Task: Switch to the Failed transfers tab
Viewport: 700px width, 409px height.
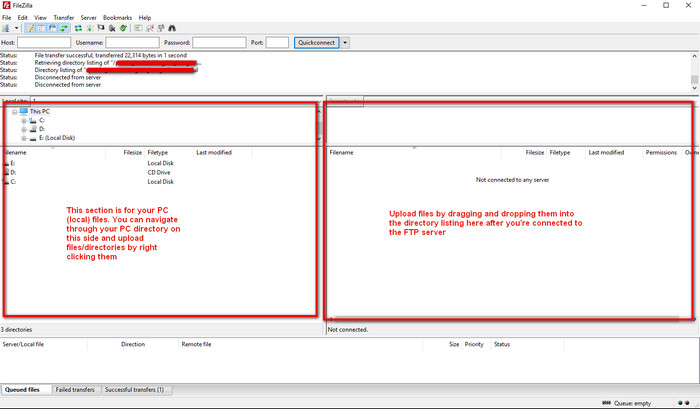Action: (x=75, y=390)
